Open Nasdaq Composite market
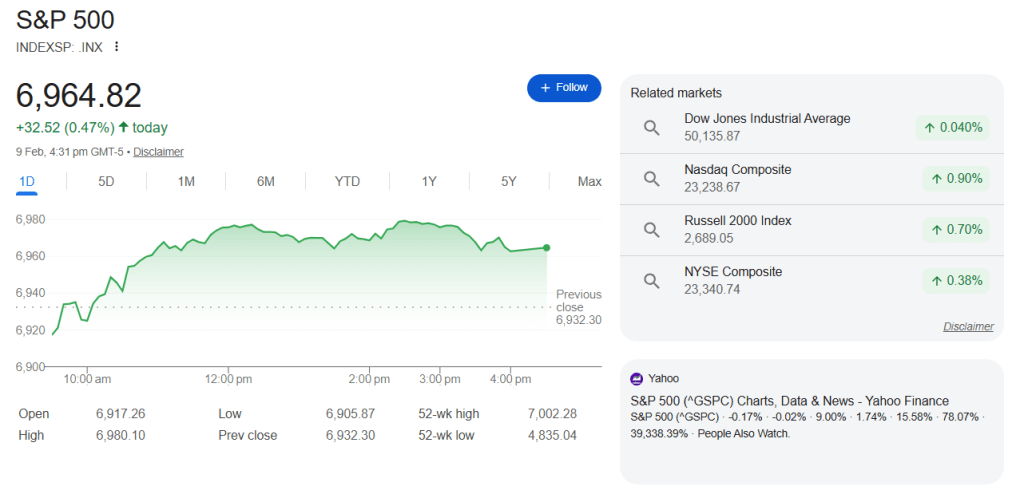 pos(812,178)
